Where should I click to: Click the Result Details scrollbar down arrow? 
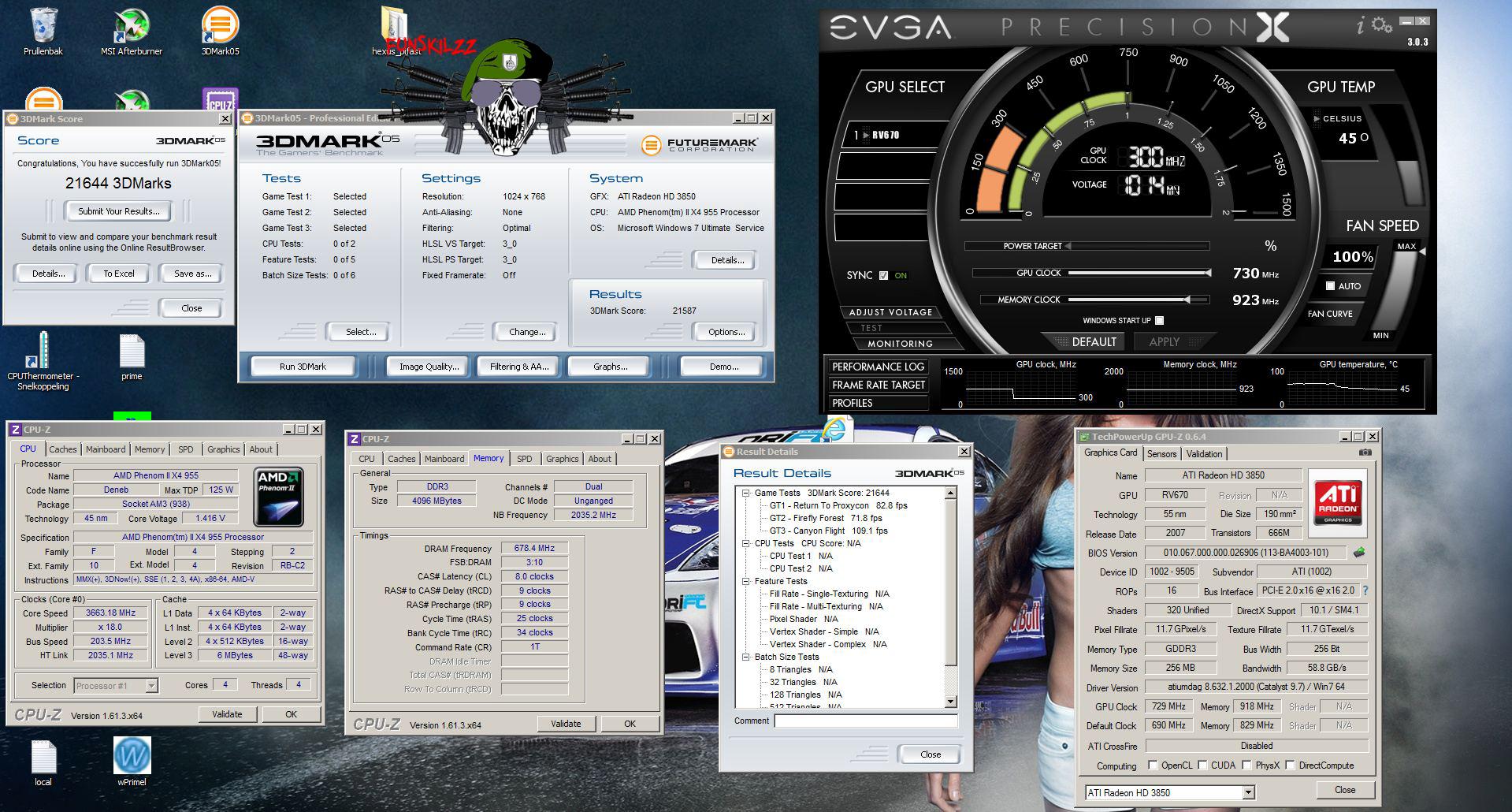950,702
